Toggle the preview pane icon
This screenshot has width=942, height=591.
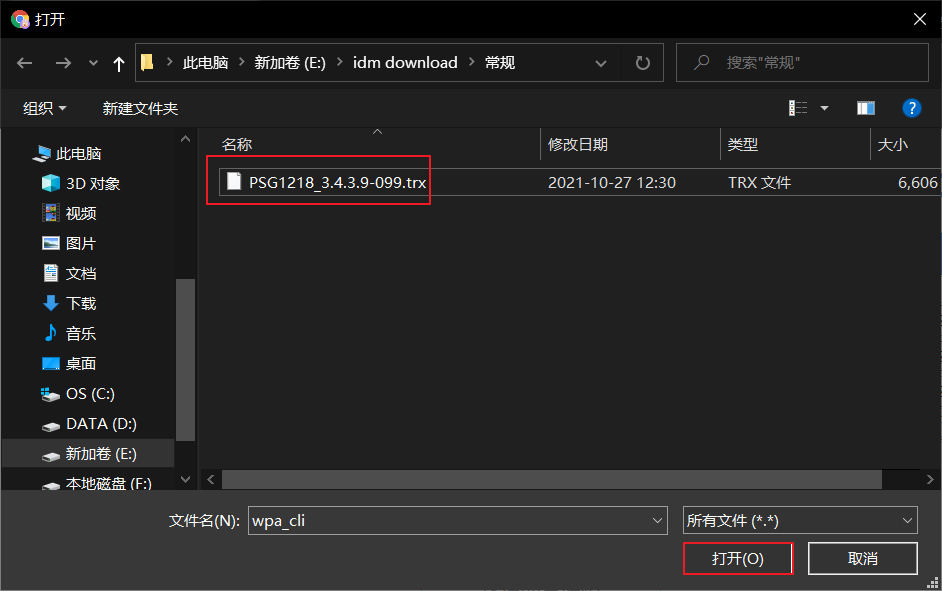(866, 108)
